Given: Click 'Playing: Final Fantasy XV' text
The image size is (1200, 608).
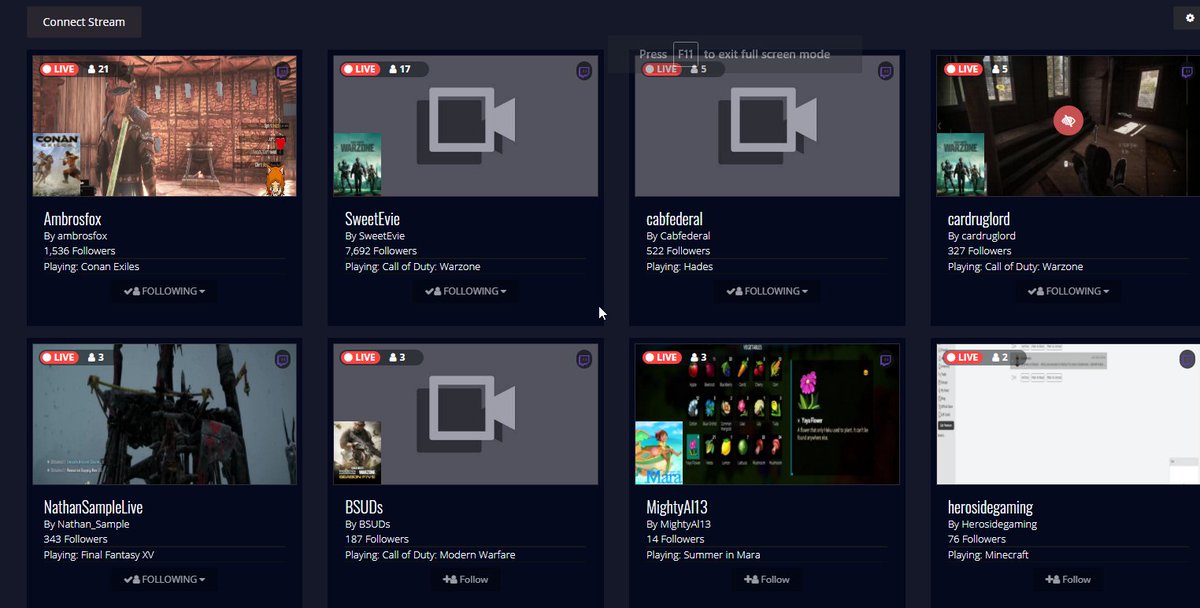Looking at the screenshot, I should (x=99, y=555).
